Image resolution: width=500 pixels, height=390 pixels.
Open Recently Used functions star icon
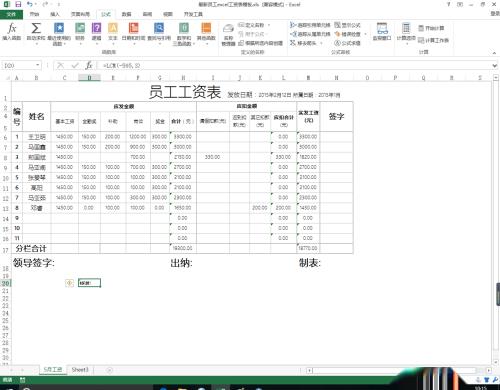pyautogui.click(x=59, y=33)
